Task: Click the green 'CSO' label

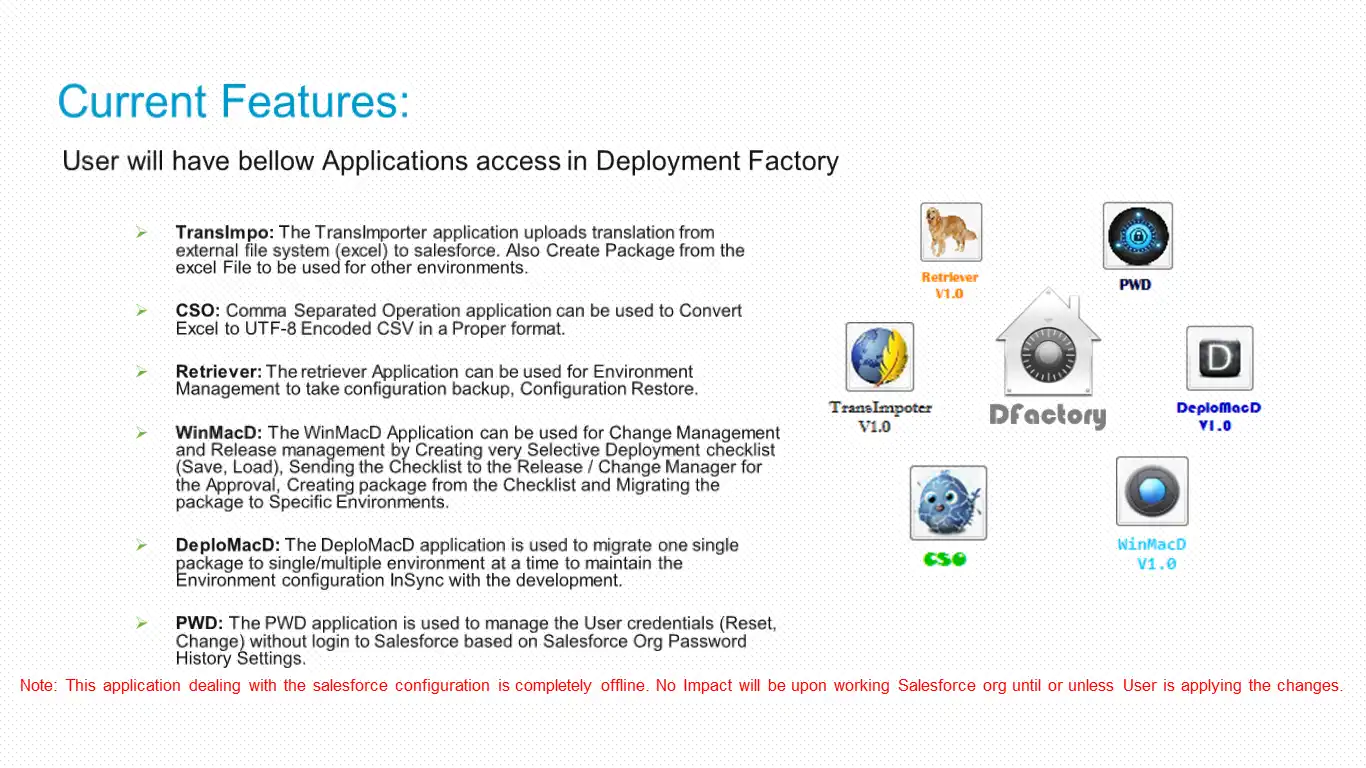Action: click(945, 559)
